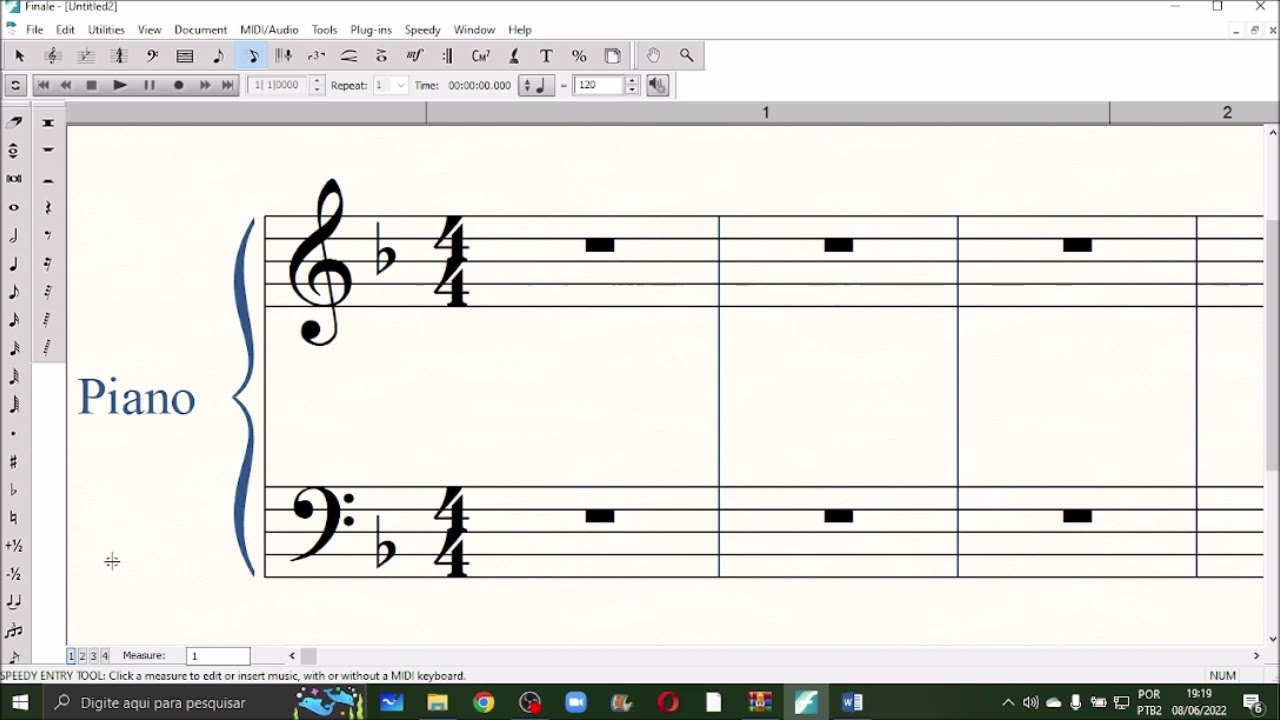1280x720 pixels.
Task: Open the MIDI/Audio menu
Action: [269, 30]
